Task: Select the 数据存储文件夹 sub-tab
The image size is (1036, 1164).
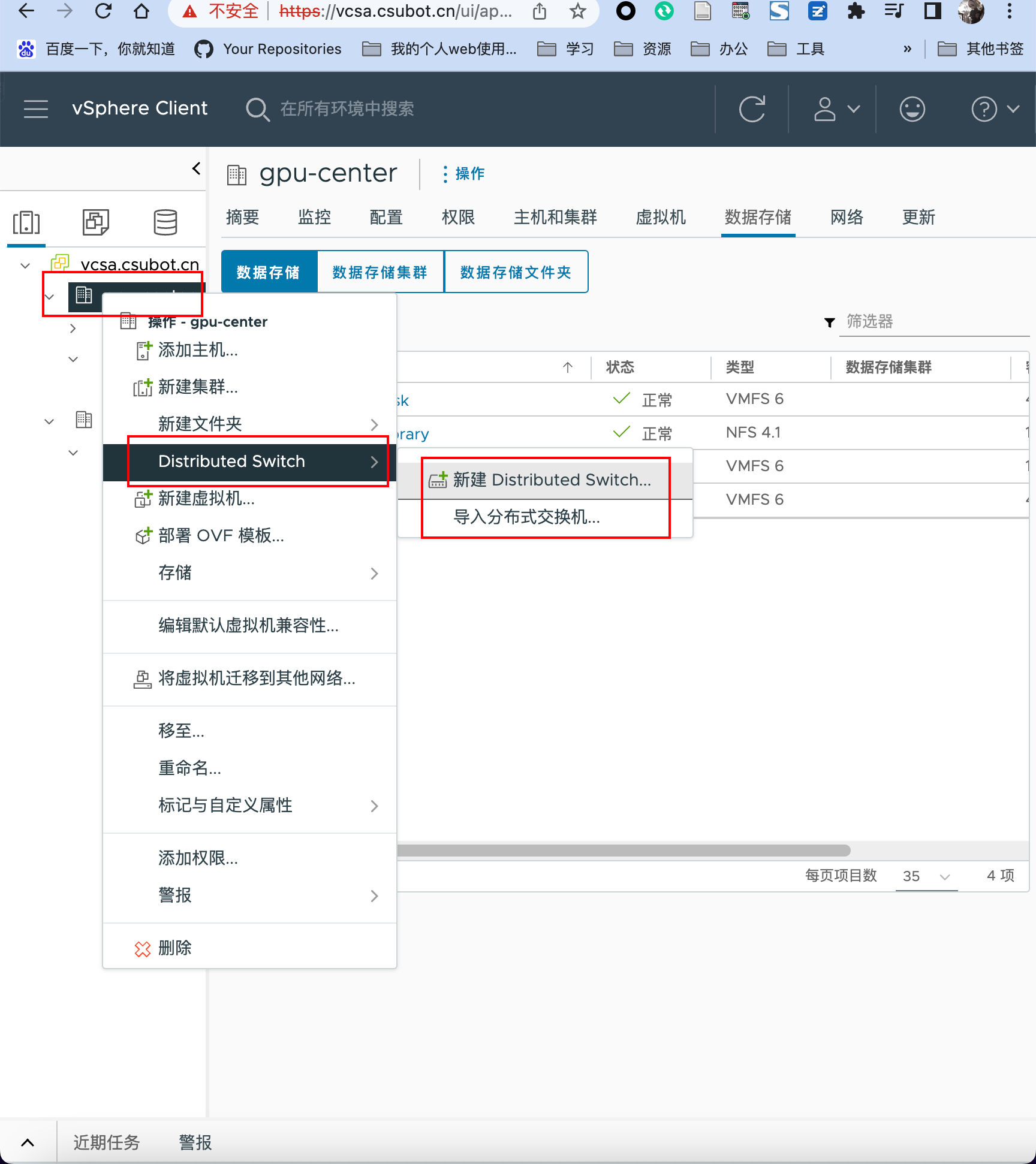Action: (516, 272)
